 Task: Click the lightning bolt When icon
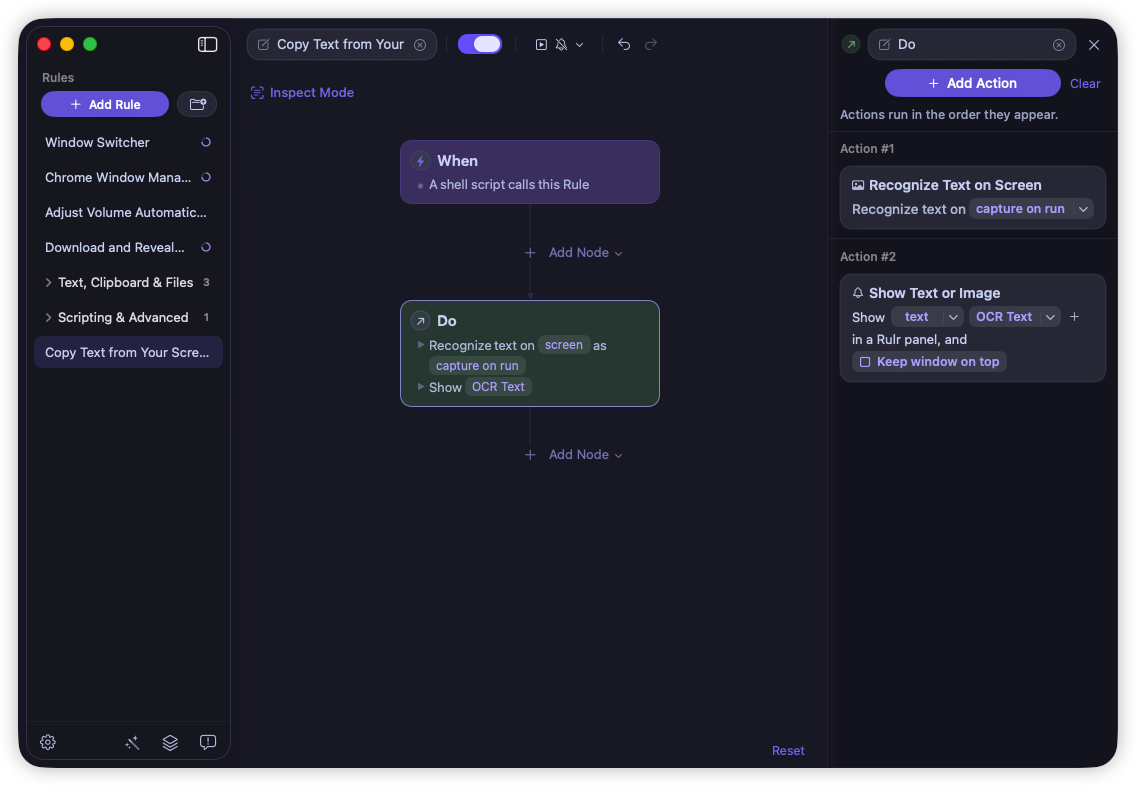(x=420, y=161)
